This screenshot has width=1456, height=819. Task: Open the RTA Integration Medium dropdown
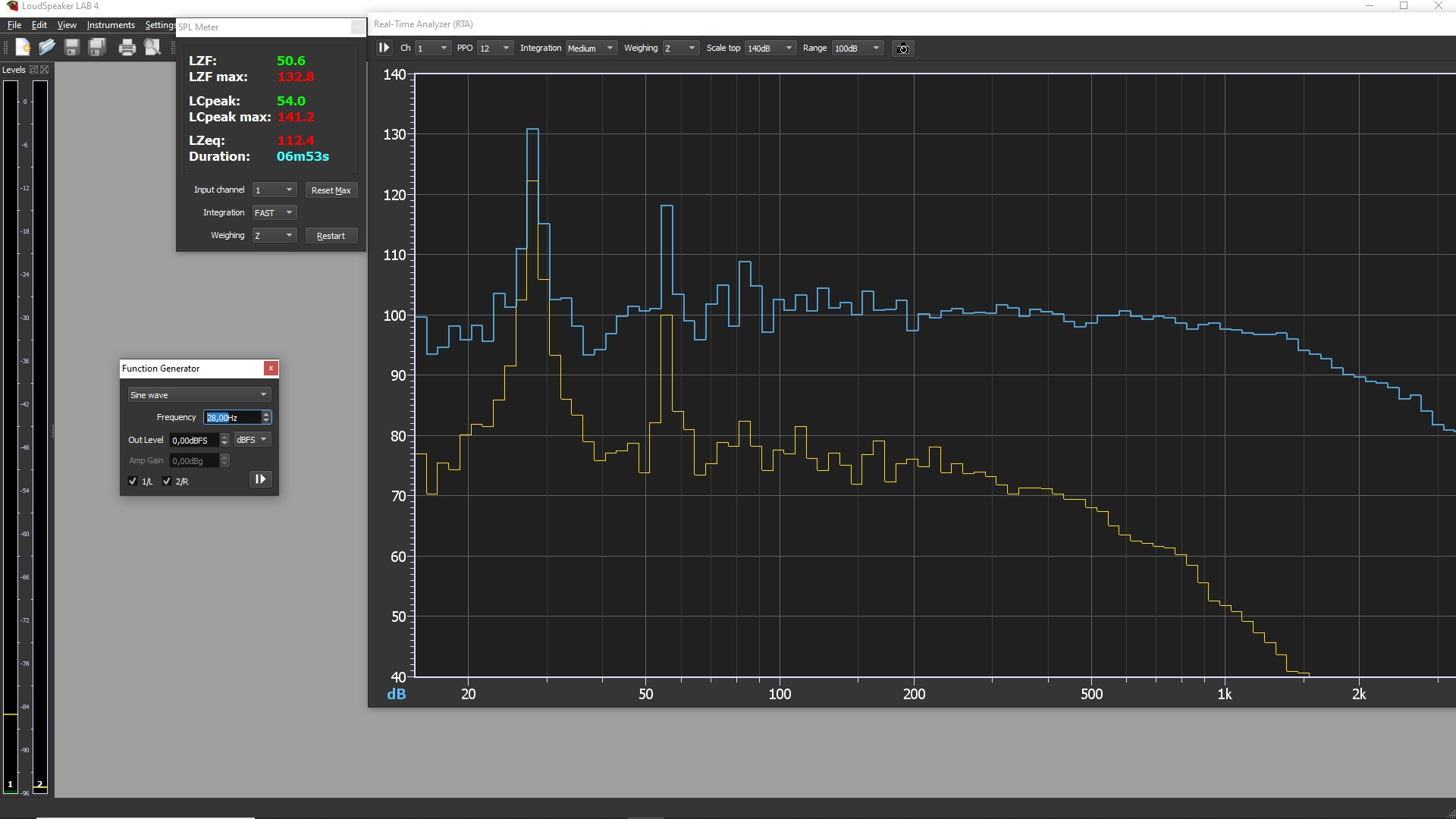point(591,49)
